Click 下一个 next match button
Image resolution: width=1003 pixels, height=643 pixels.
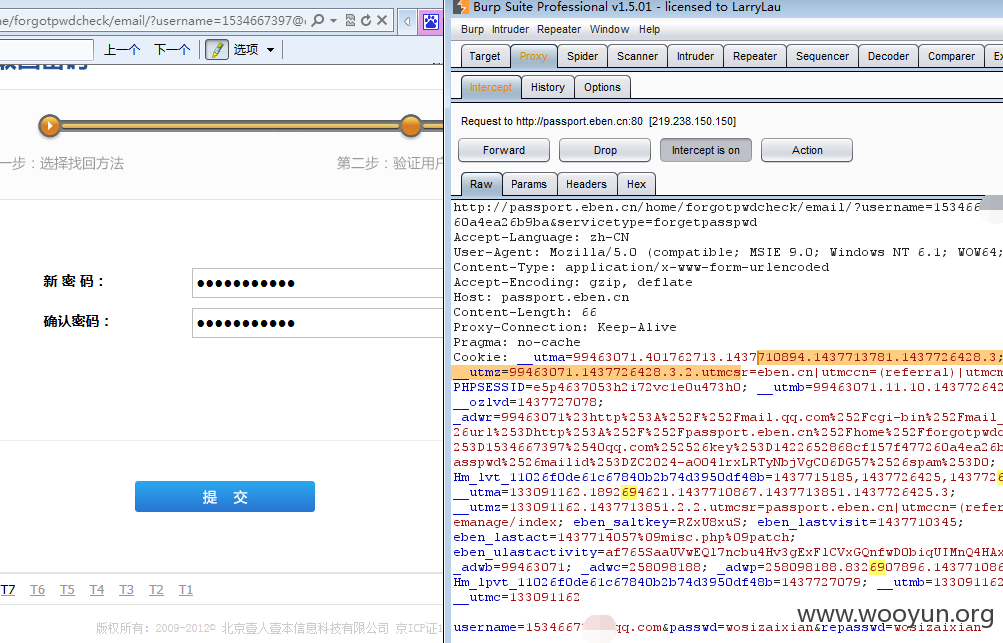coord(172,49)
